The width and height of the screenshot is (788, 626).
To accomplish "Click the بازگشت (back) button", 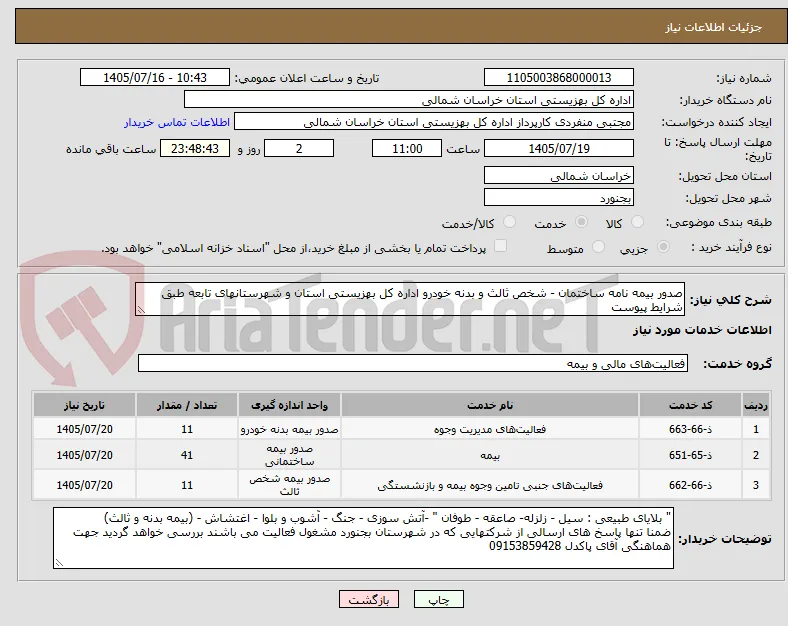I will pyautogui.click(x=369, y=599).
